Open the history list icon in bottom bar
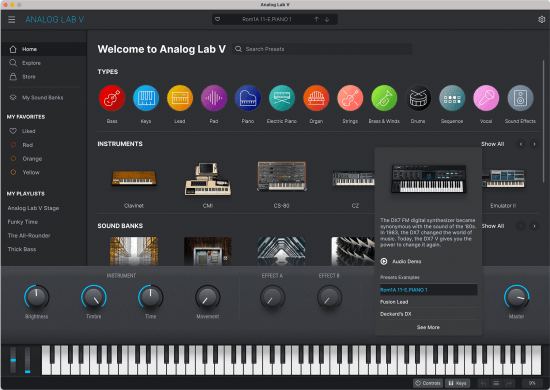 point(496,383)
